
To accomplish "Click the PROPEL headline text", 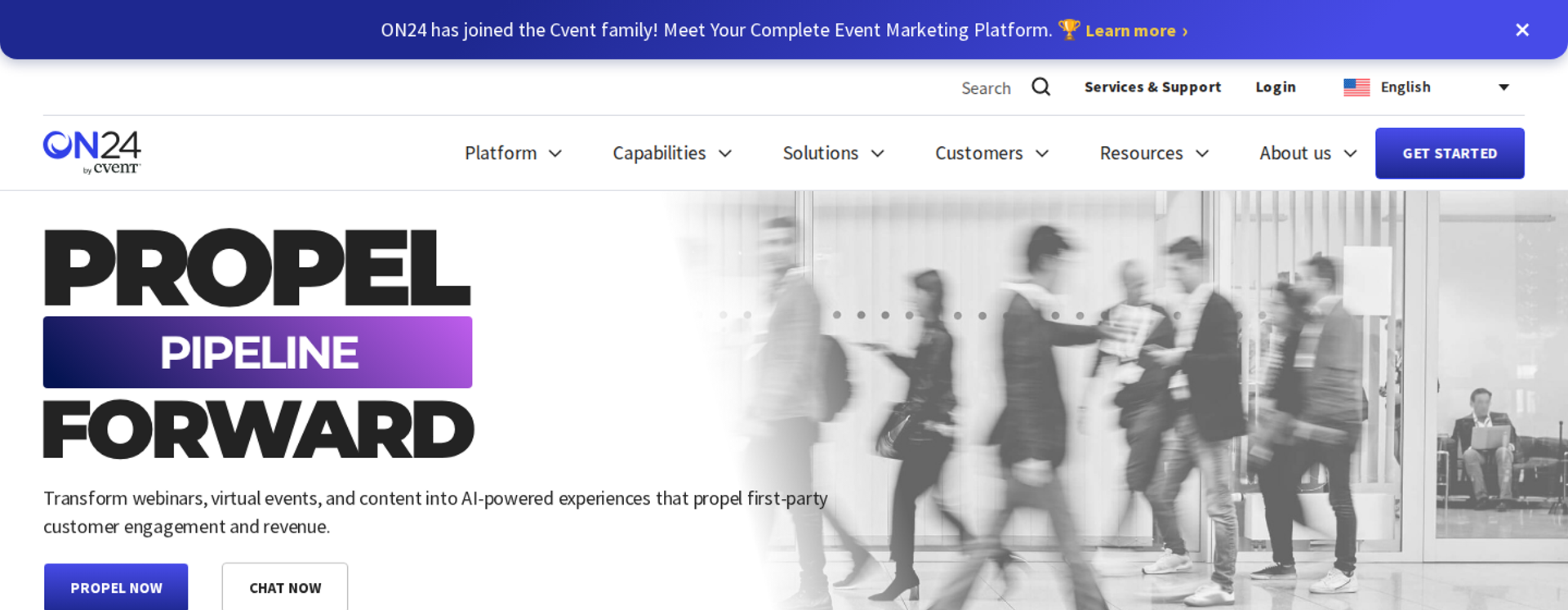I will click(x=257, y=267).
